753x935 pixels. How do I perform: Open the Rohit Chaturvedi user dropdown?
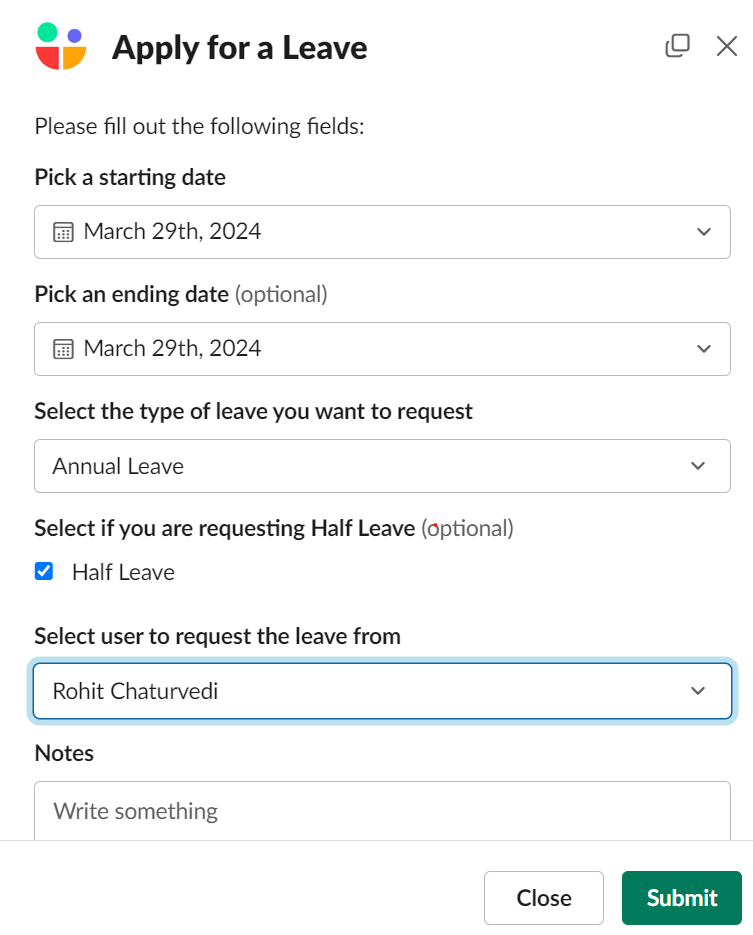pos(382,691)
